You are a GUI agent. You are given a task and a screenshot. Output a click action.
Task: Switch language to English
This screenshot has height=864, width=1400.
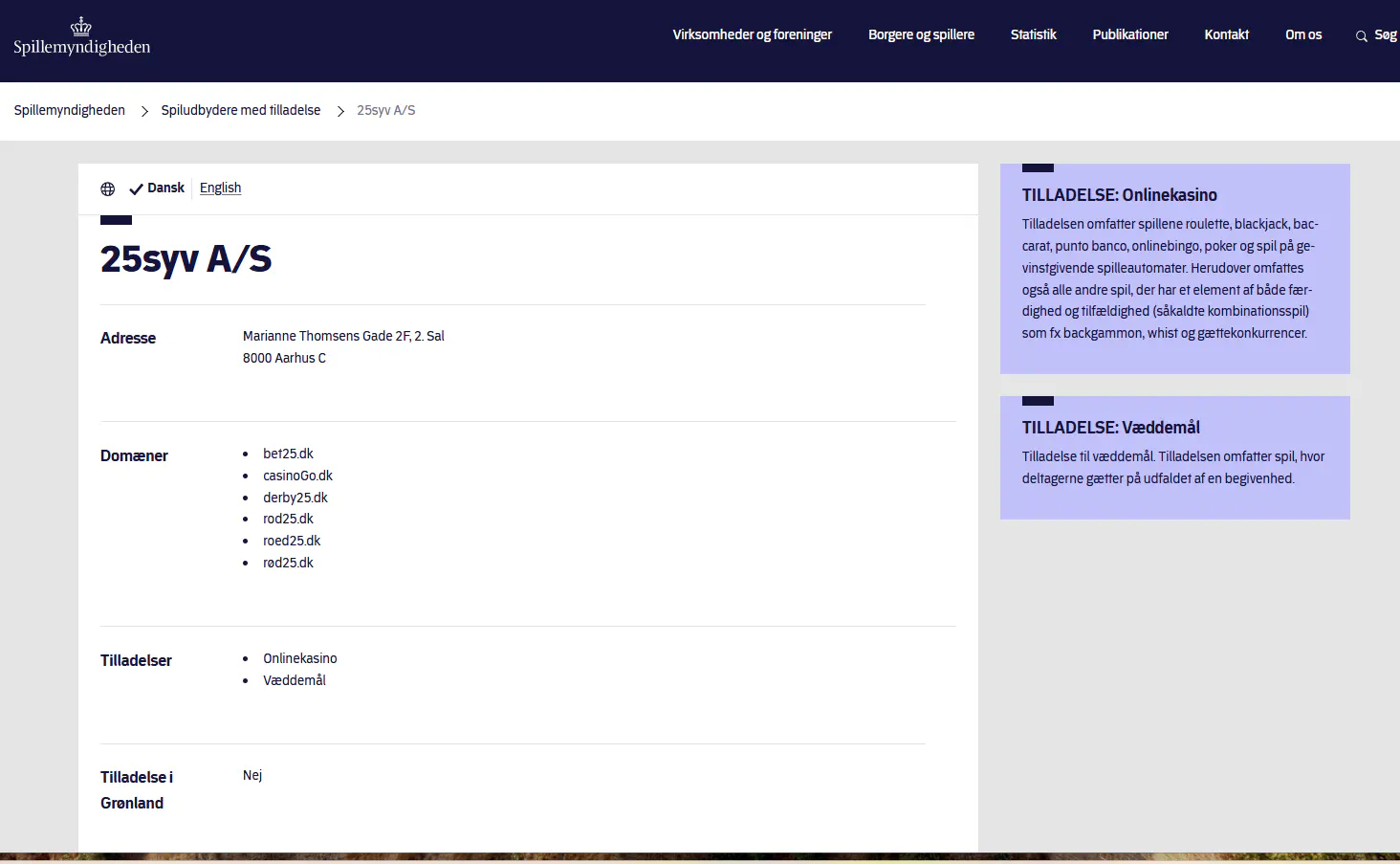(220, 188)
